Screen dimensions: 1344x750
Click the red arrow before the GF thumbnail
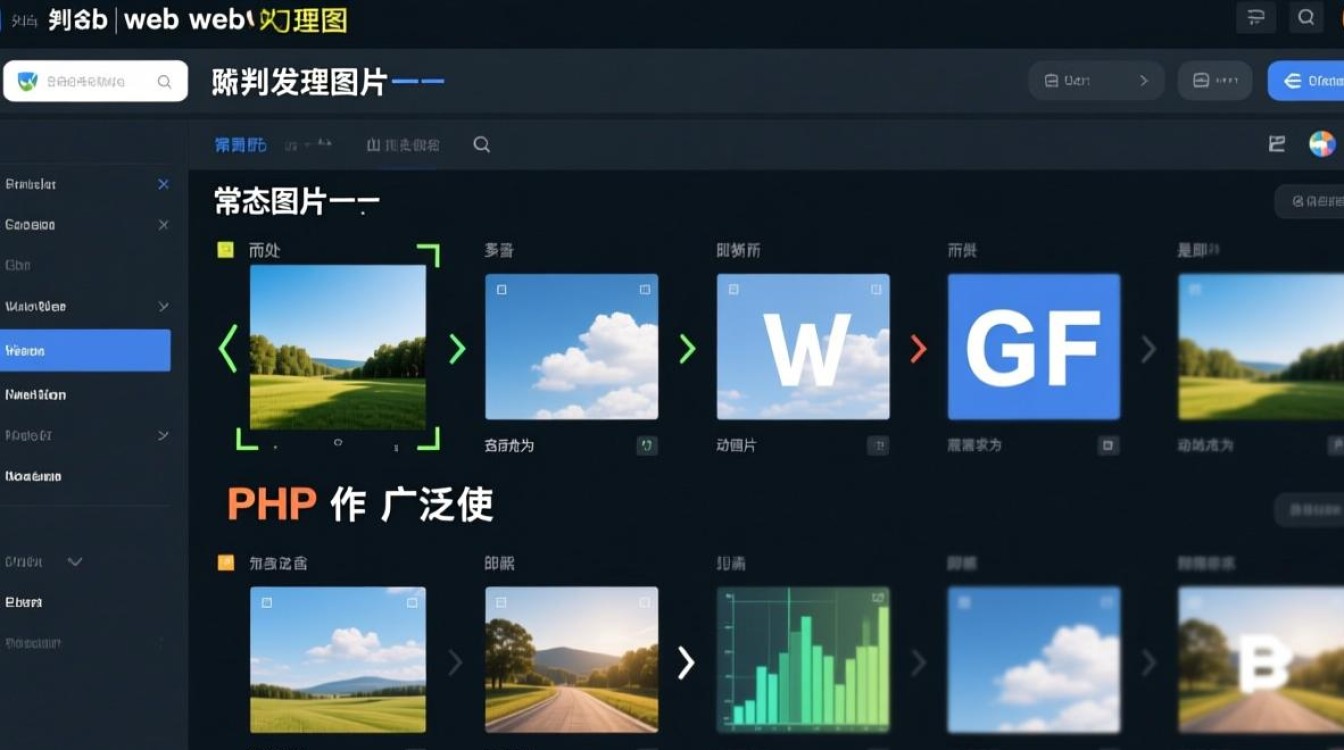(917, 349)
